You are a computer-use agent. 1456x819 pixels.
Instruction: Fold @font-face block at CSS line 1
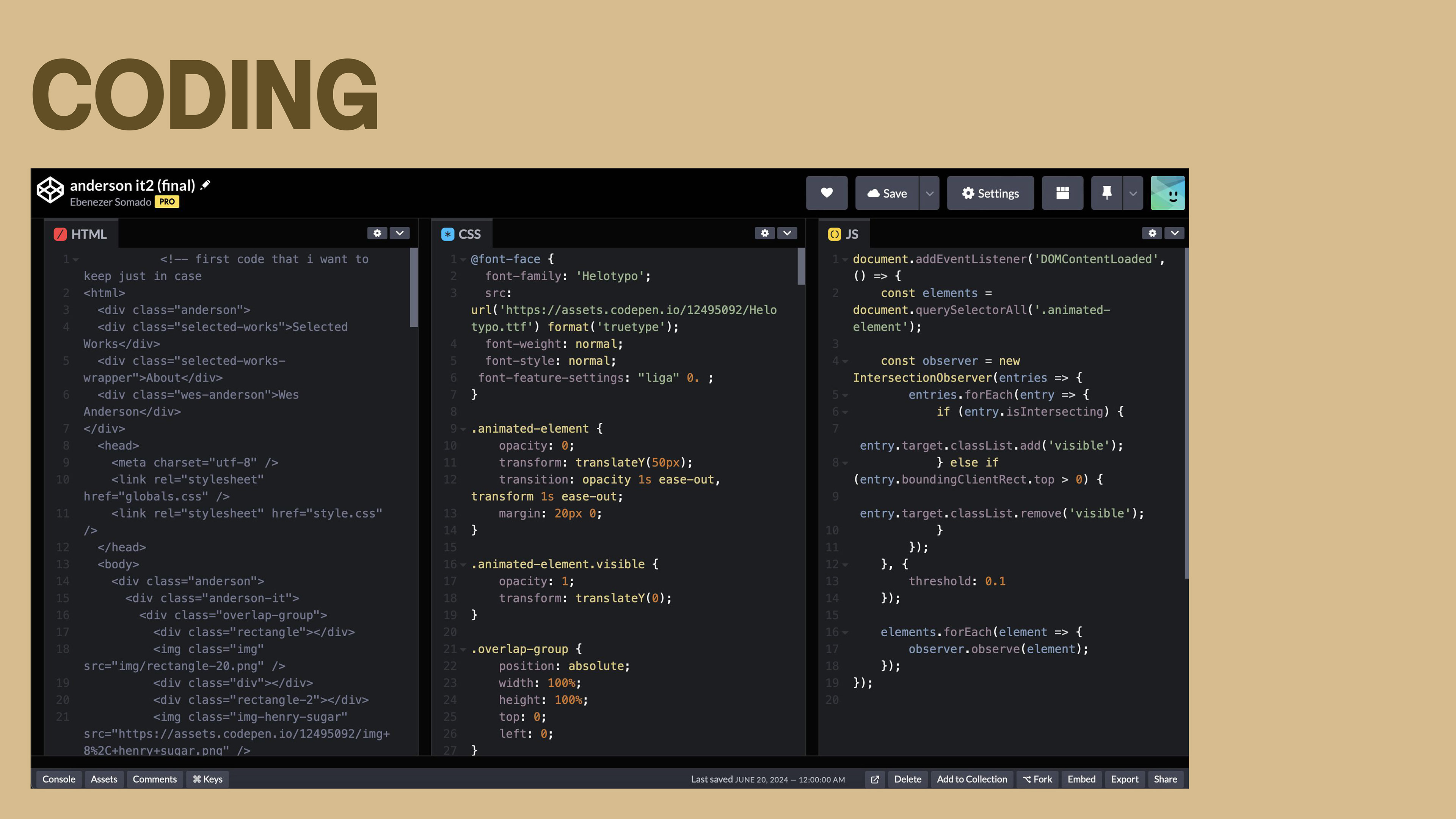click(463, 259)
